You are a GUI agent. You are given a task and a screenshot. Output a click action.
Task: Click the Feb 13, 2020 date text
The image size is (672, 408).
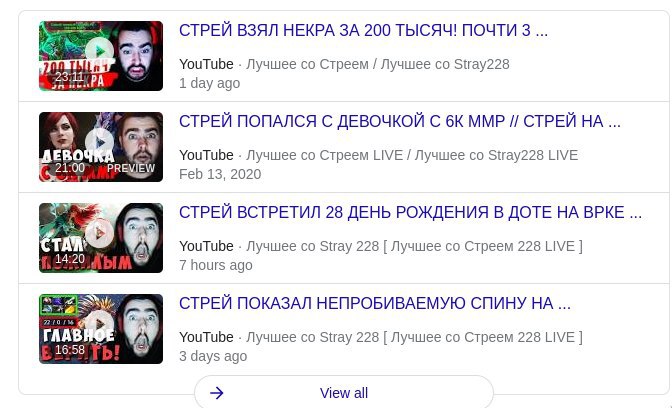point(220,174)
